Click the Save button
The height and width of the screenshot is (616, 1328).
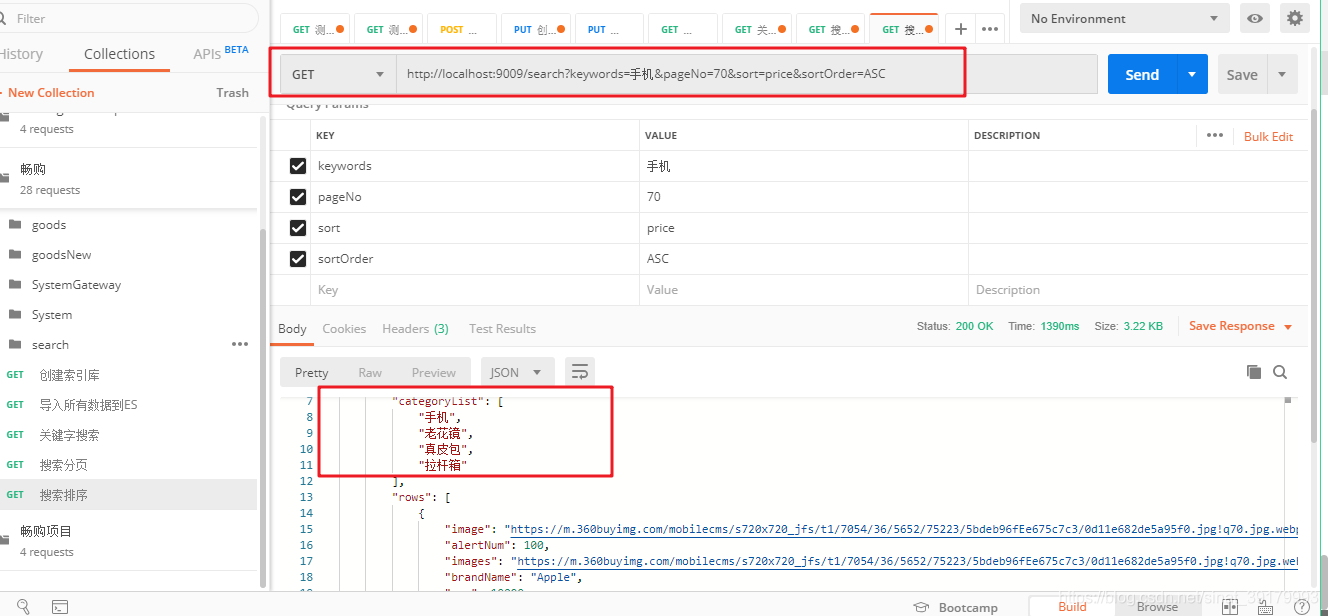pyautogui.click(x=1242, y=74)
